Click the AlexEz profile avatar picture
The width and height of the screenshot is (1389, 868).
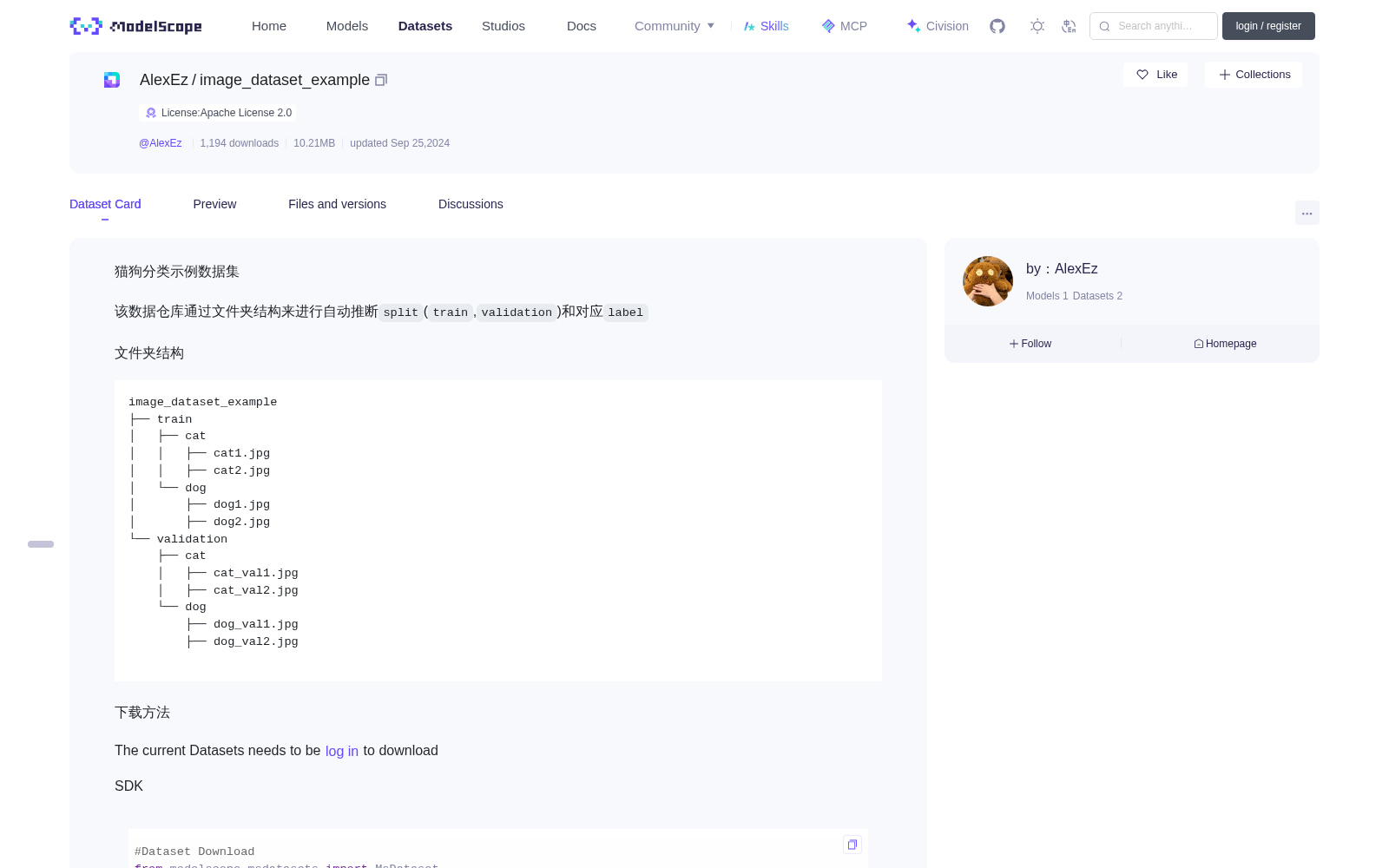point(988,281)
